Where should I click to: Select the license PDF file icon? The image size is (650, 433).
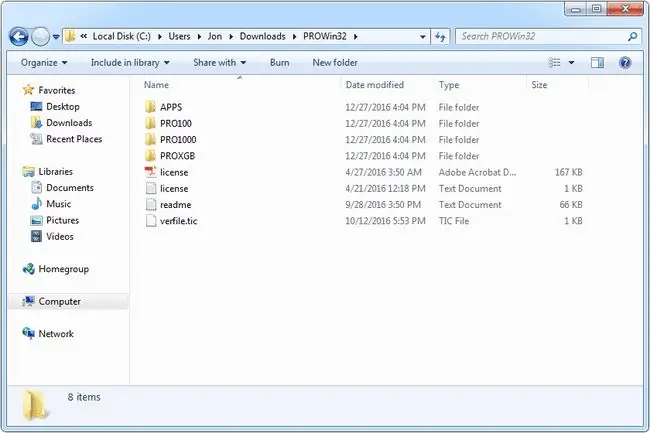[150, 172]
